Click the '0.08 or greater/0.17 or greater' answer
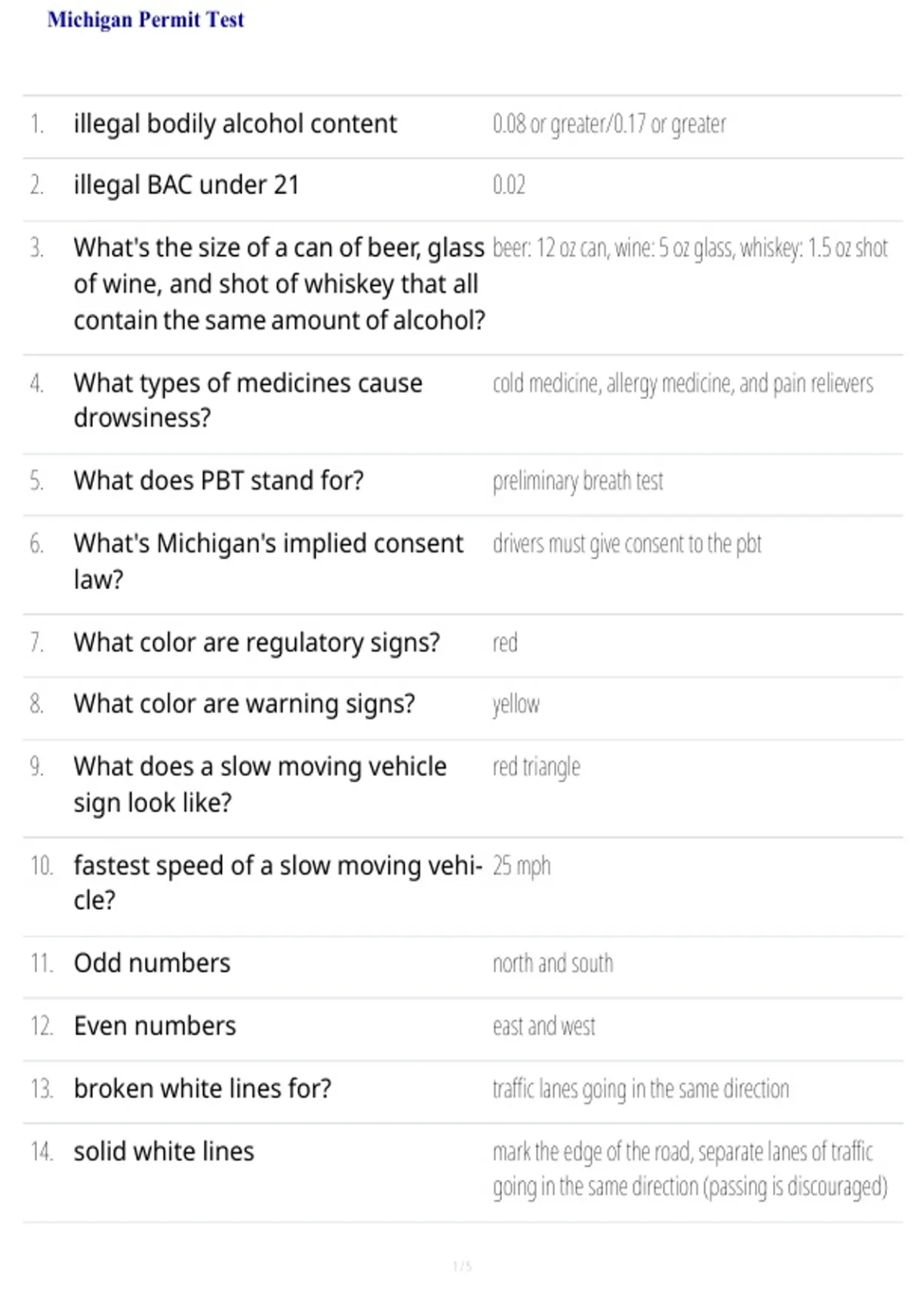 click(x=609, y=124)
